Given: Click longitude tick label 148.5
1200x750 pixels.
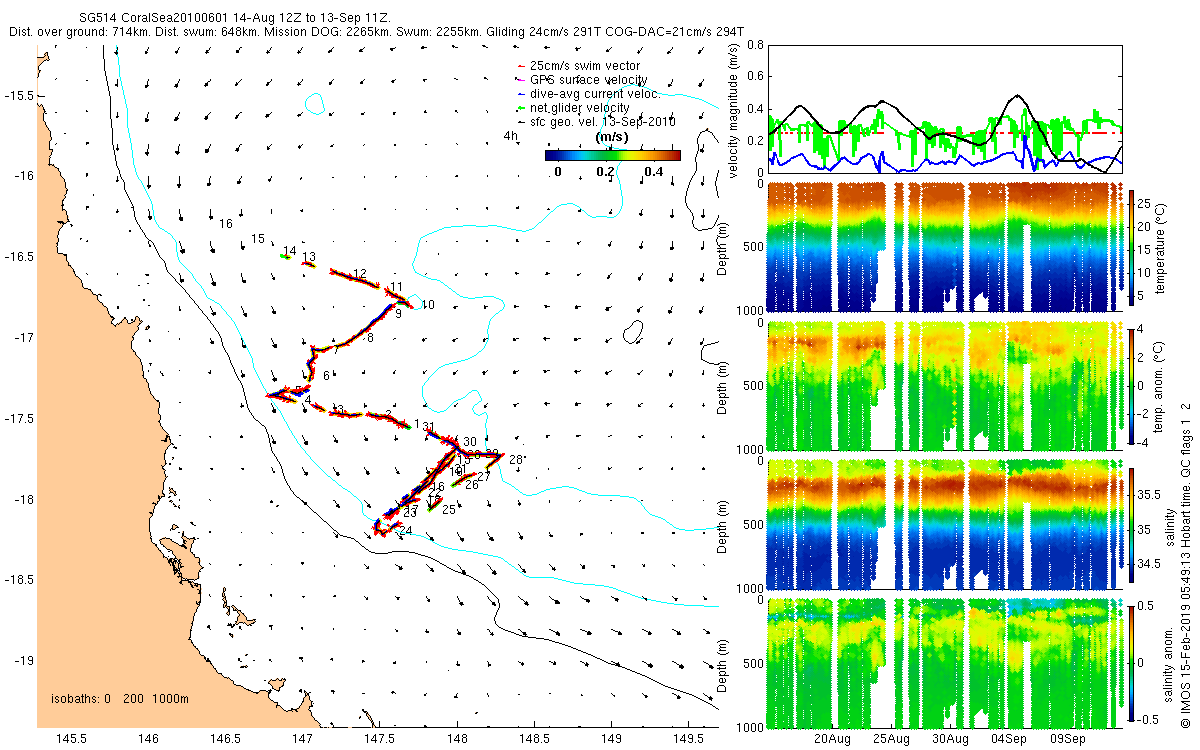Looking at the screenshot, I should click(x=534, y=739).
